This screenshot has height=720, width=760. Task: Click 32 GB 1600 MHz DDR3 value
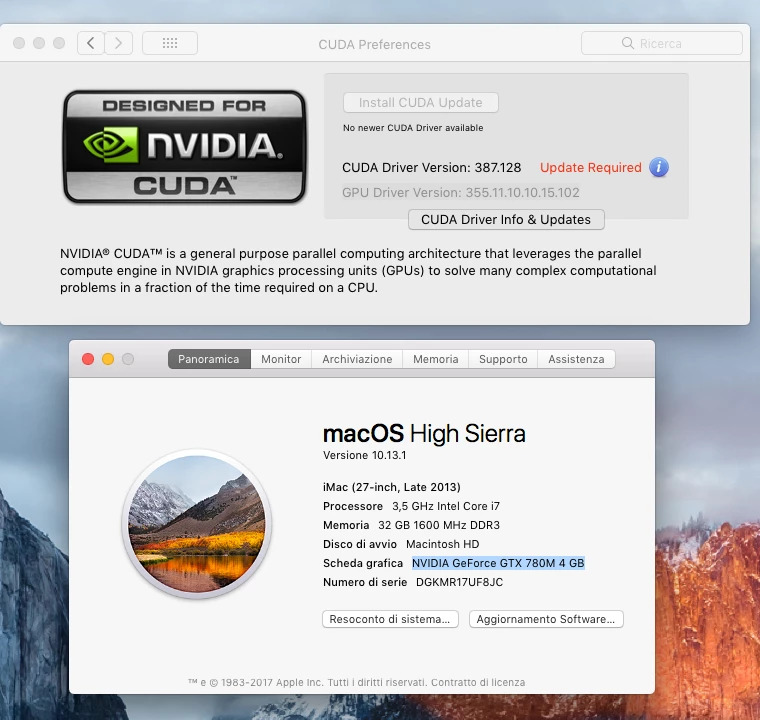tap(439, 525)
